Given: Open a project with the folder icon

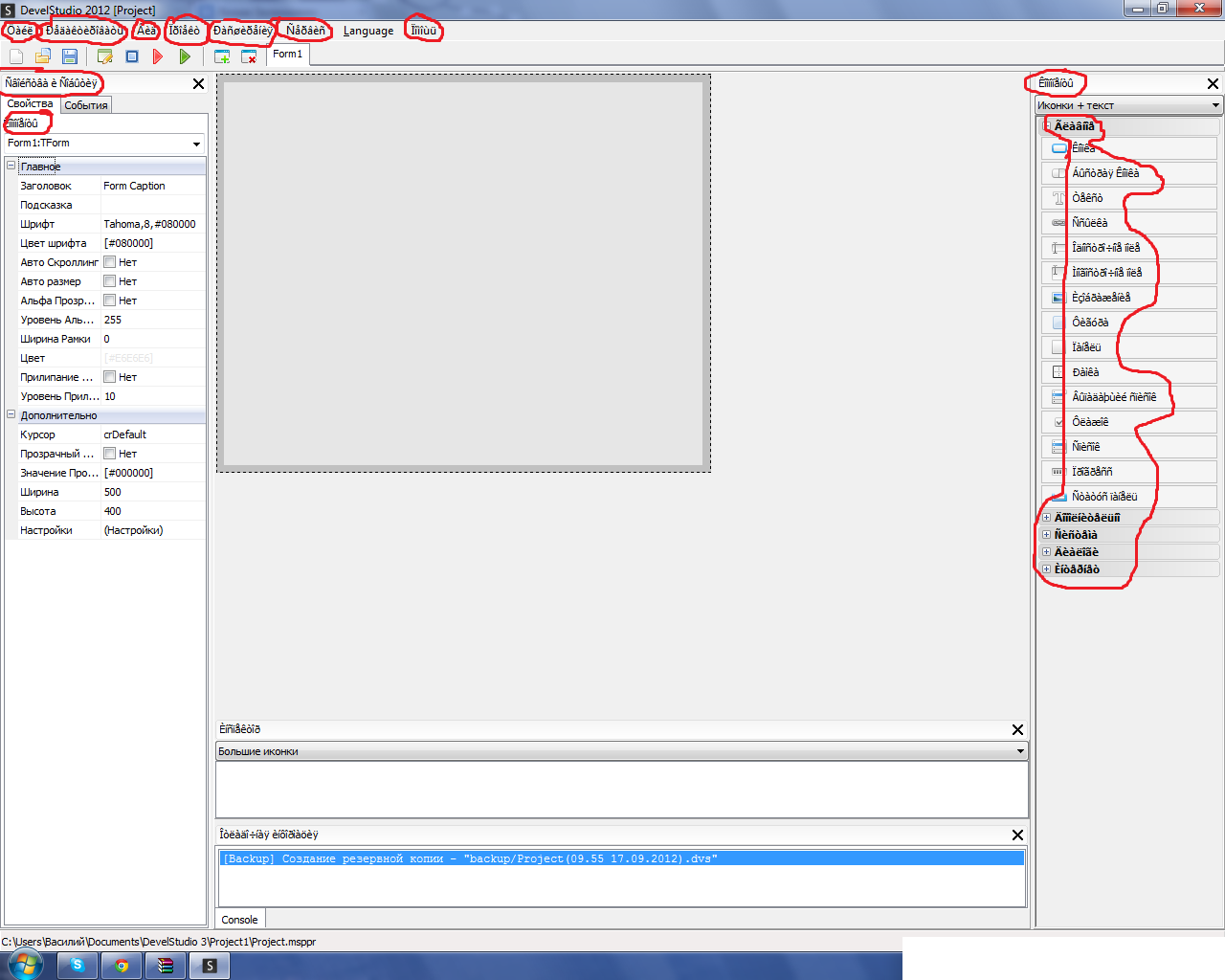Looking at the screenshot, I should [43, 56].
